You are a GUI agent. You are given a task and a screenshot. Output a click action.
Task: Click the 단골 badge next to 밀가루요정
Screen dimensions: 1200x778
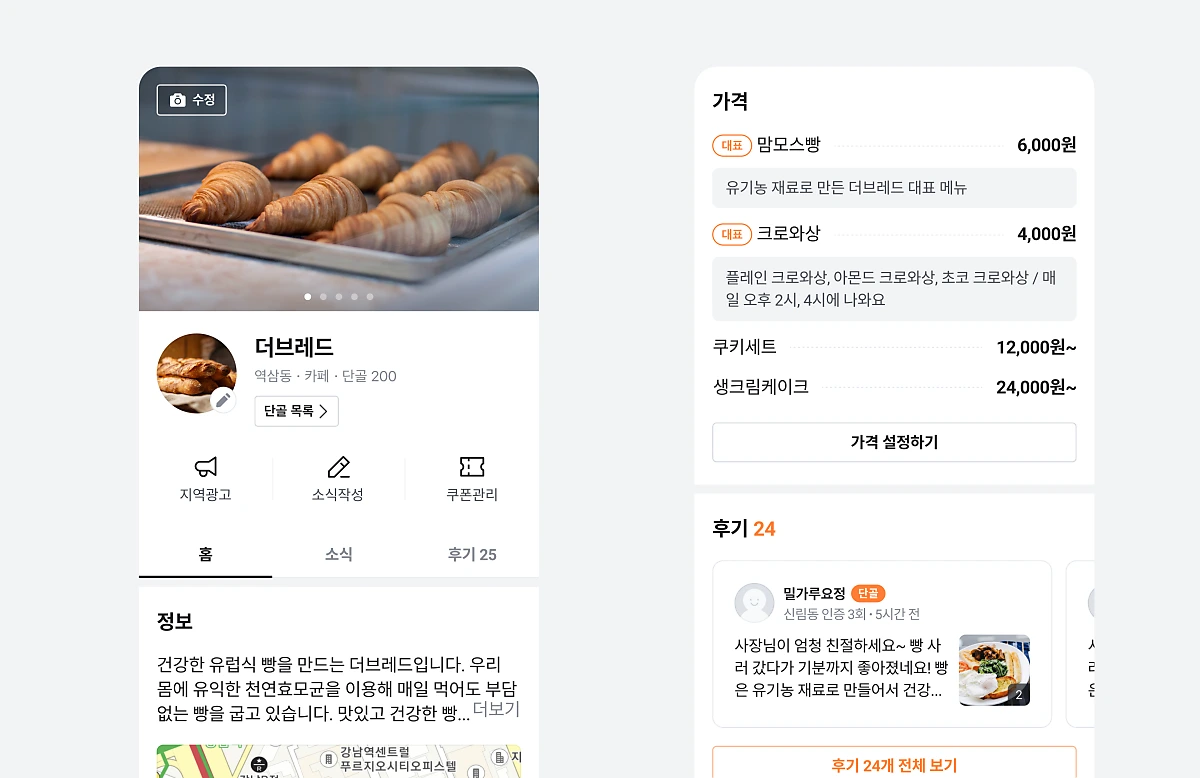pos(868,594)
